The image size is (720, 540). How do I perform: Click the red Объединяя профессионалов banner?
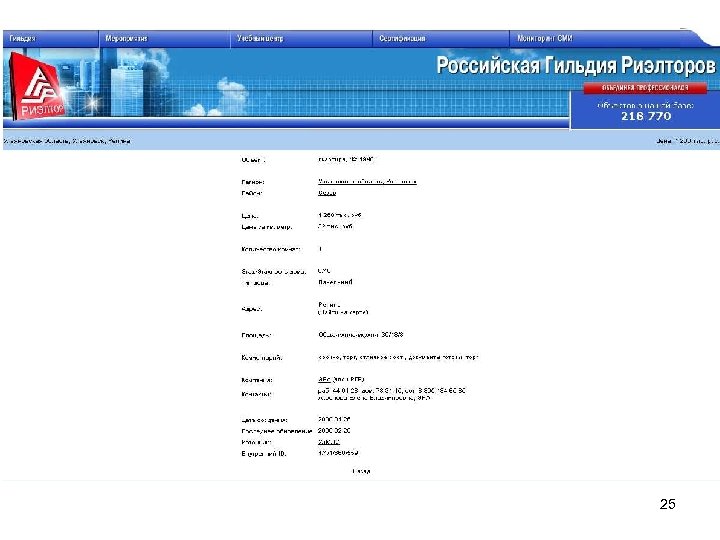(645, 88)
